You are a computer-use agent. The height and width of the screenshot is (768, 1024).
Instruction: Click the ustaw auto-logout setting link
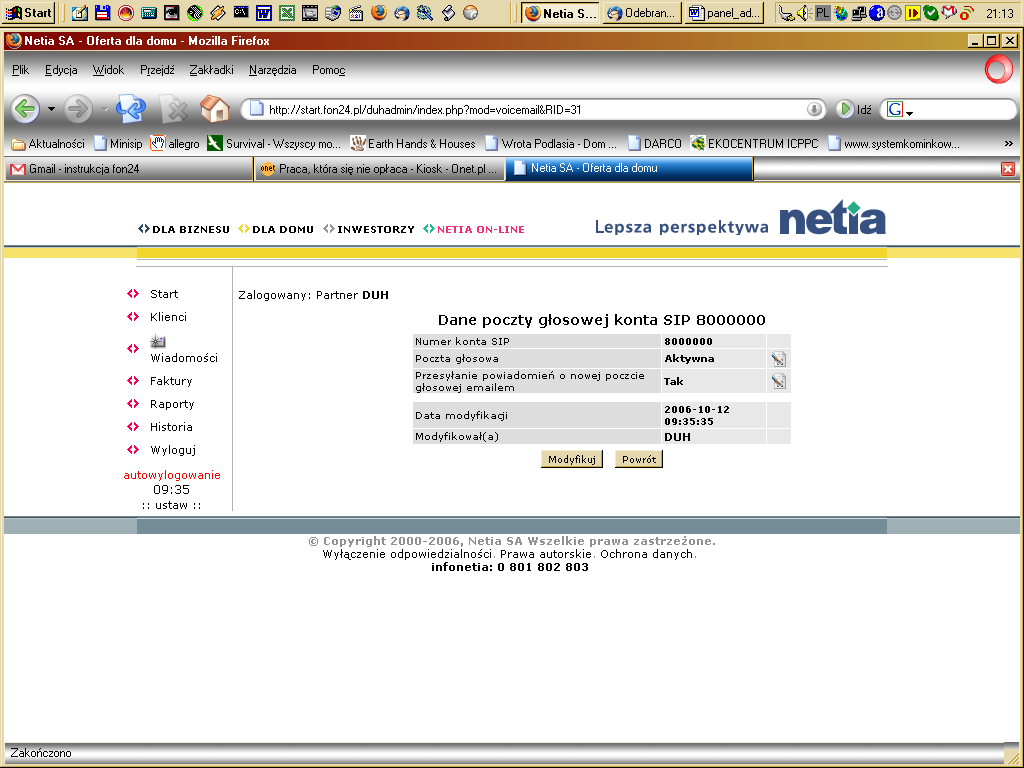tap(171, 505)
